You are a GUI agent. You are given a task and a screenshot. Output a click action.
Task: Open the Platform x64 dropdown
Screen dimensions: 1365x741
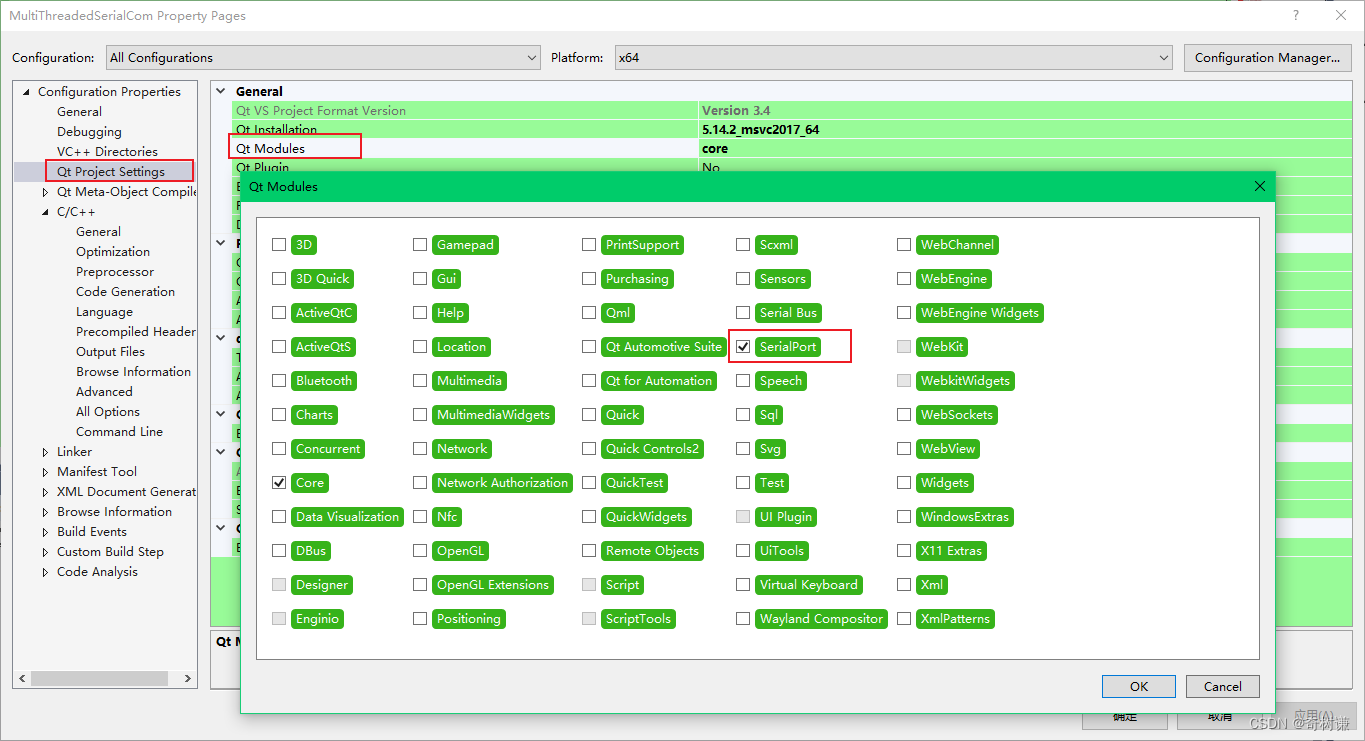[x=892, y=58]
